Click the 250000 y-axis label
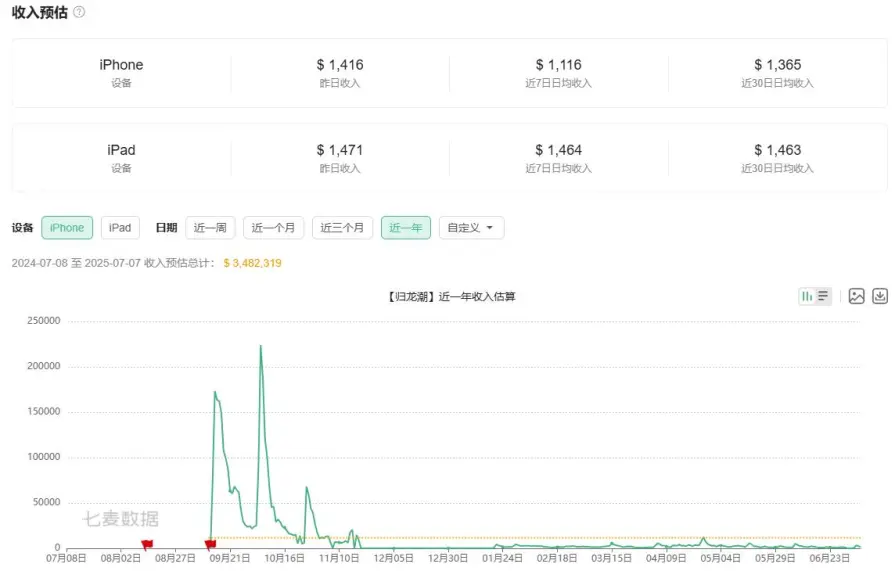Viewport: 895px width, 571px height. click(x=43, y=321)
